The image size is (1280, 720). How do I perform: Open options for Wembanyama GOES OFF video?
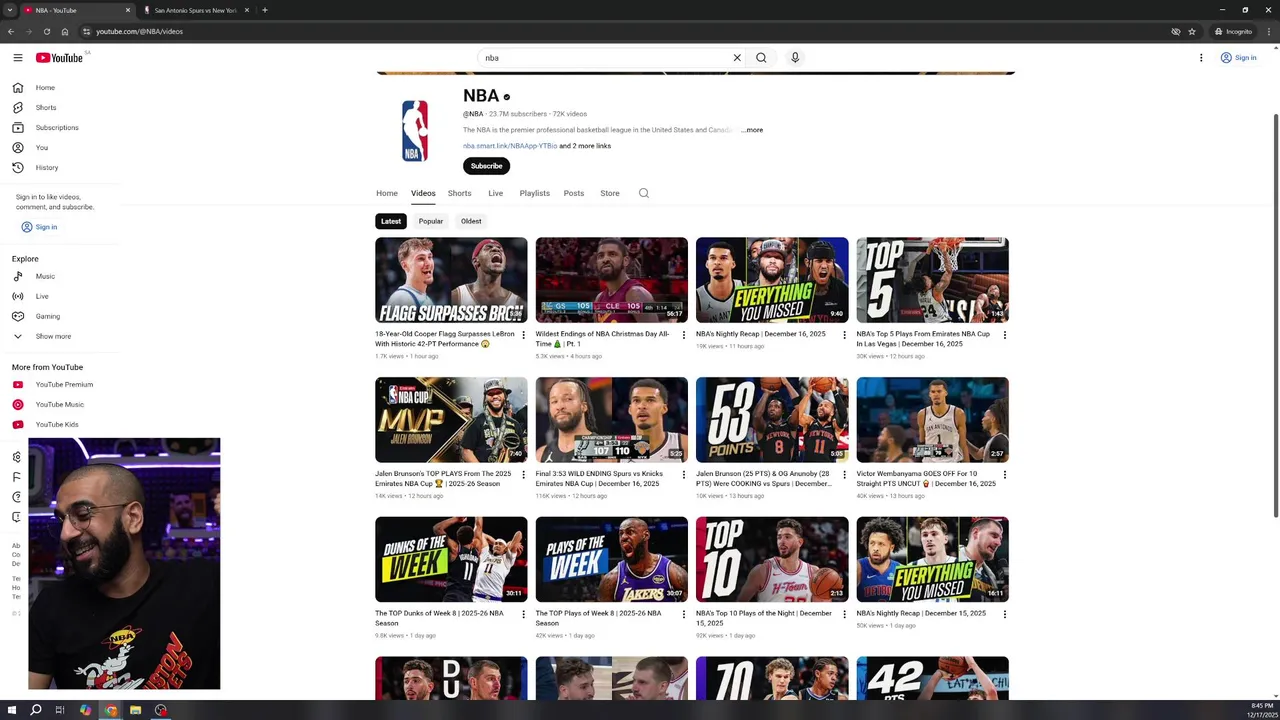[x=1005, y=475]
